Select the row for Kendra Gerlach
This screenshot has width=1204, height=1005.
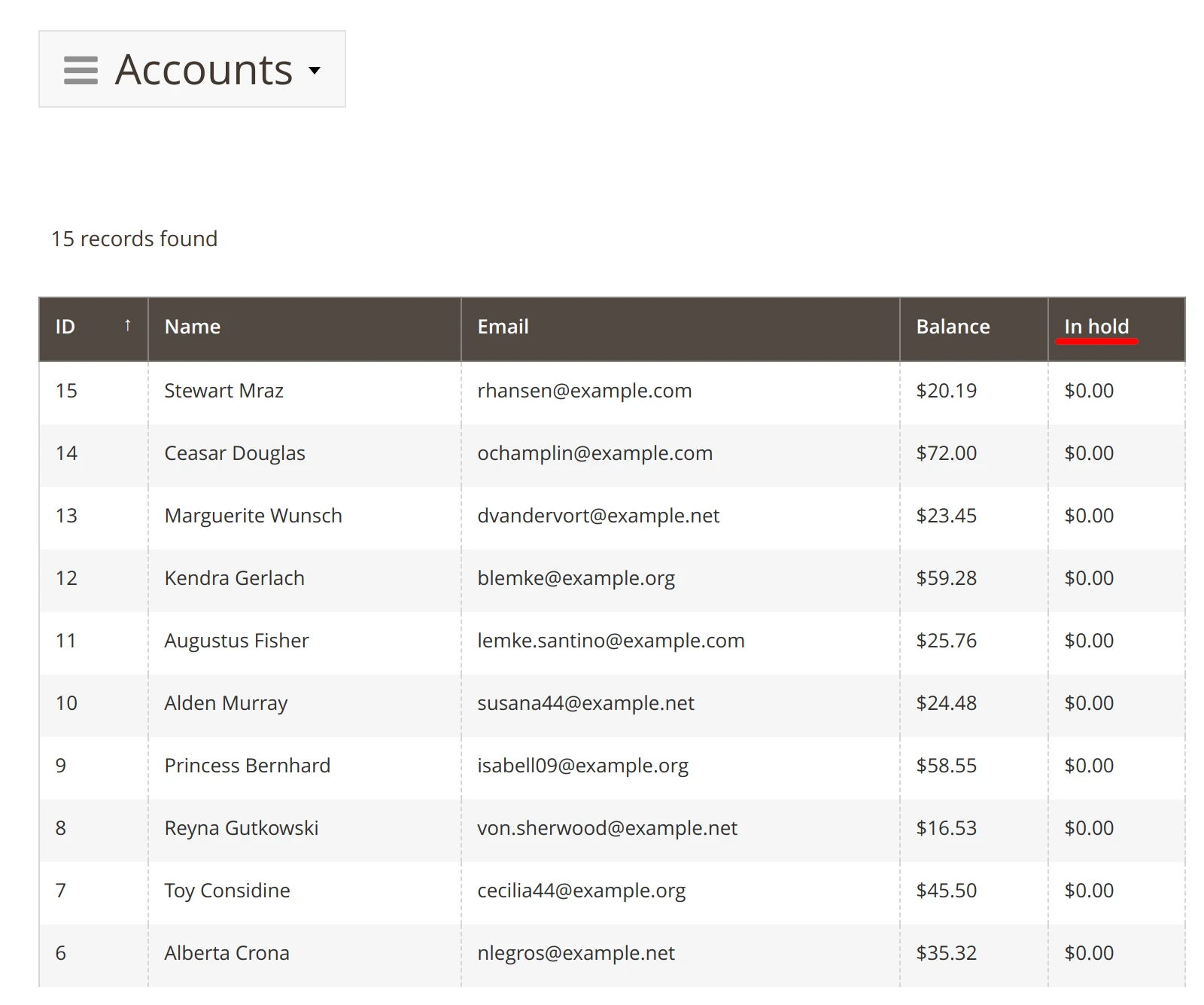click(234, 577)
